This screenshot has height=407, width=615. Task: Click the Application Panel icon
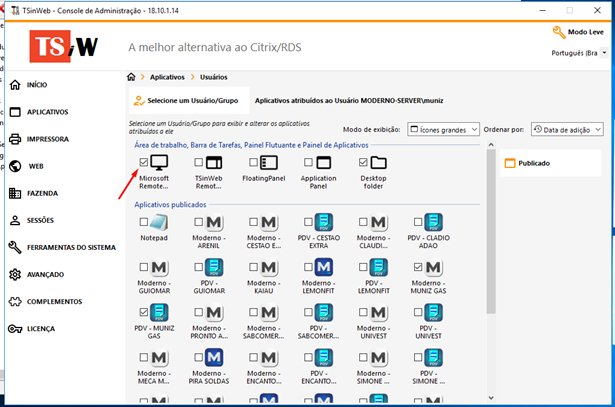coord(323,163)
